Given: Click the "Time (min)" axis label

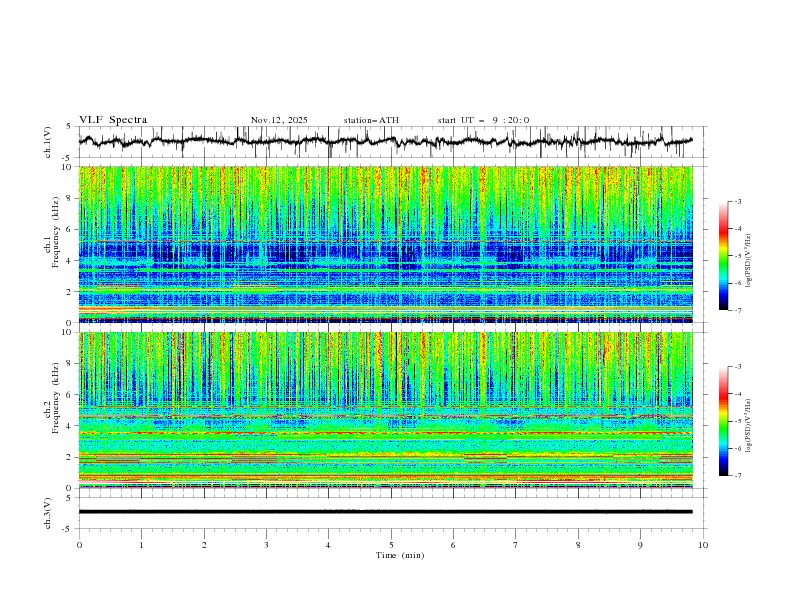Looking at the screenshot, I should 400,555.
